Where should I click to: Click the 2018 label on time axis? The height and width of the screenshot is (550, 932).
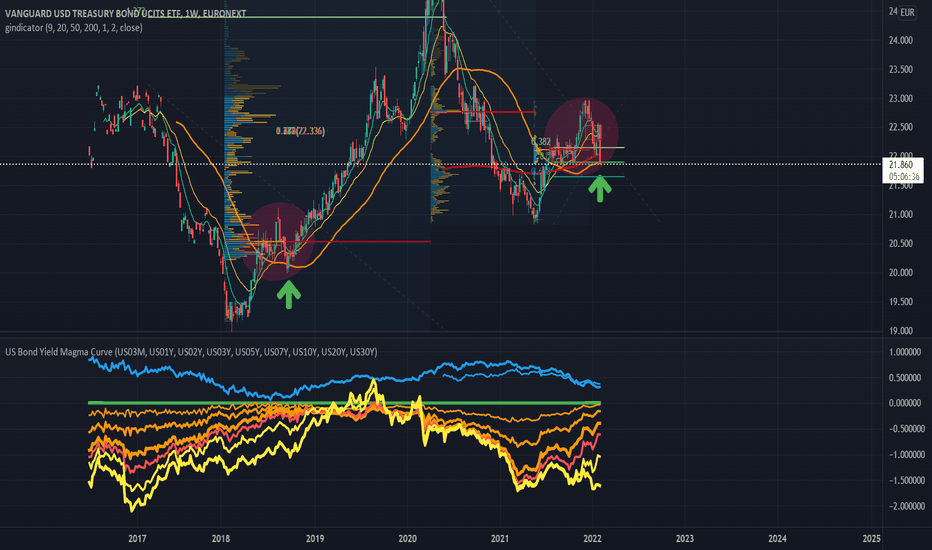[221, 539]
